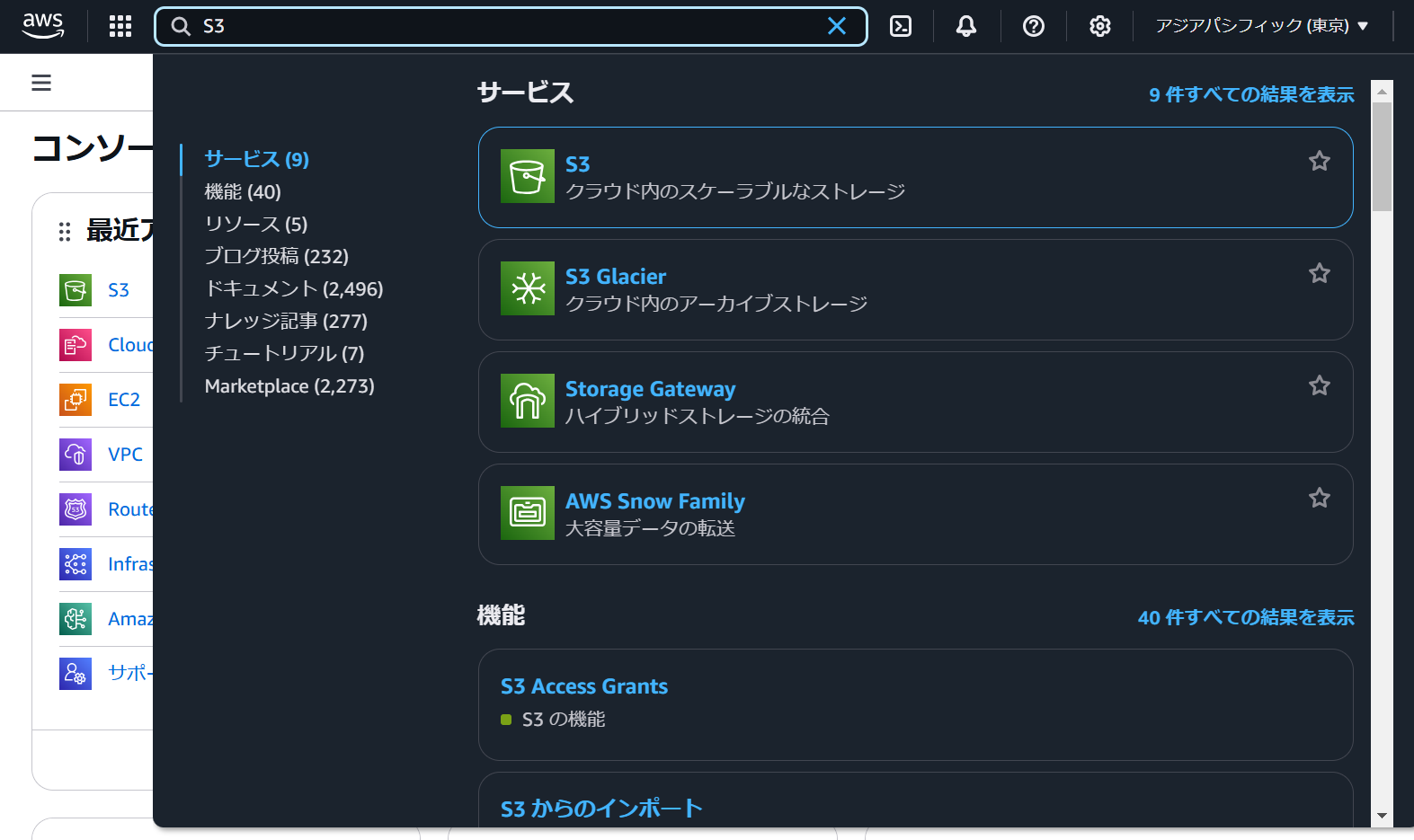Select the リソース (5) filter
The image size is (1414, 840).
click(x=256, y=224)
